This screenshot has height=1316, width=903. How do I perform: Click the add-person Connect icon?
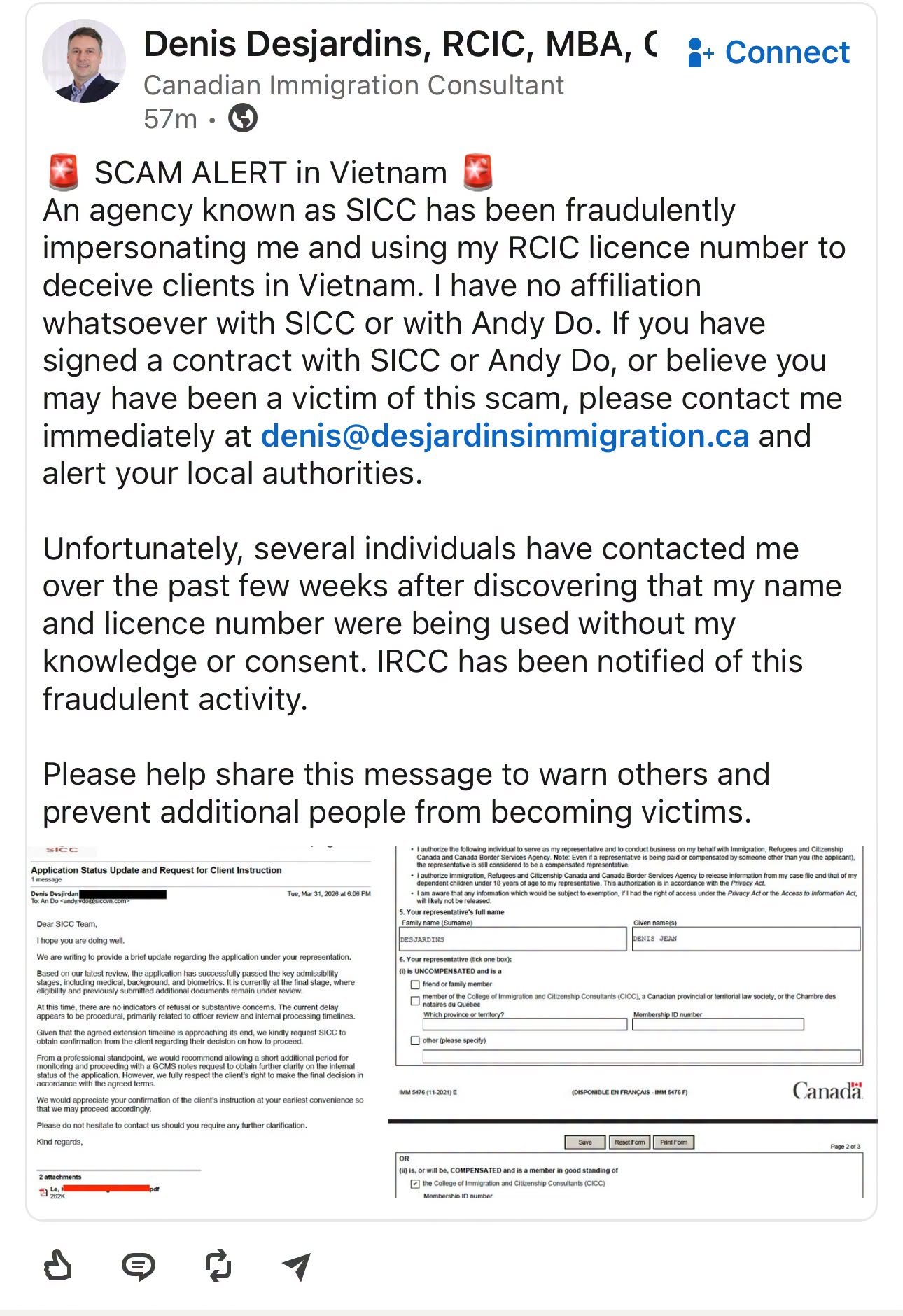701,52
